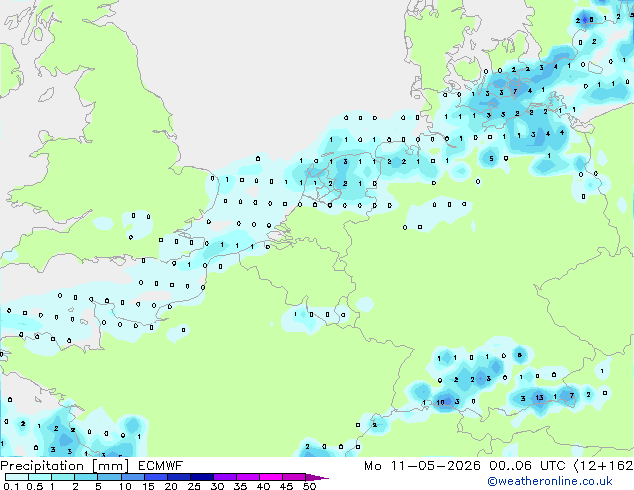Viewport: 634px width, 490px height.
Task: Click the '10' legend scale label
Action: click(125, 486)
